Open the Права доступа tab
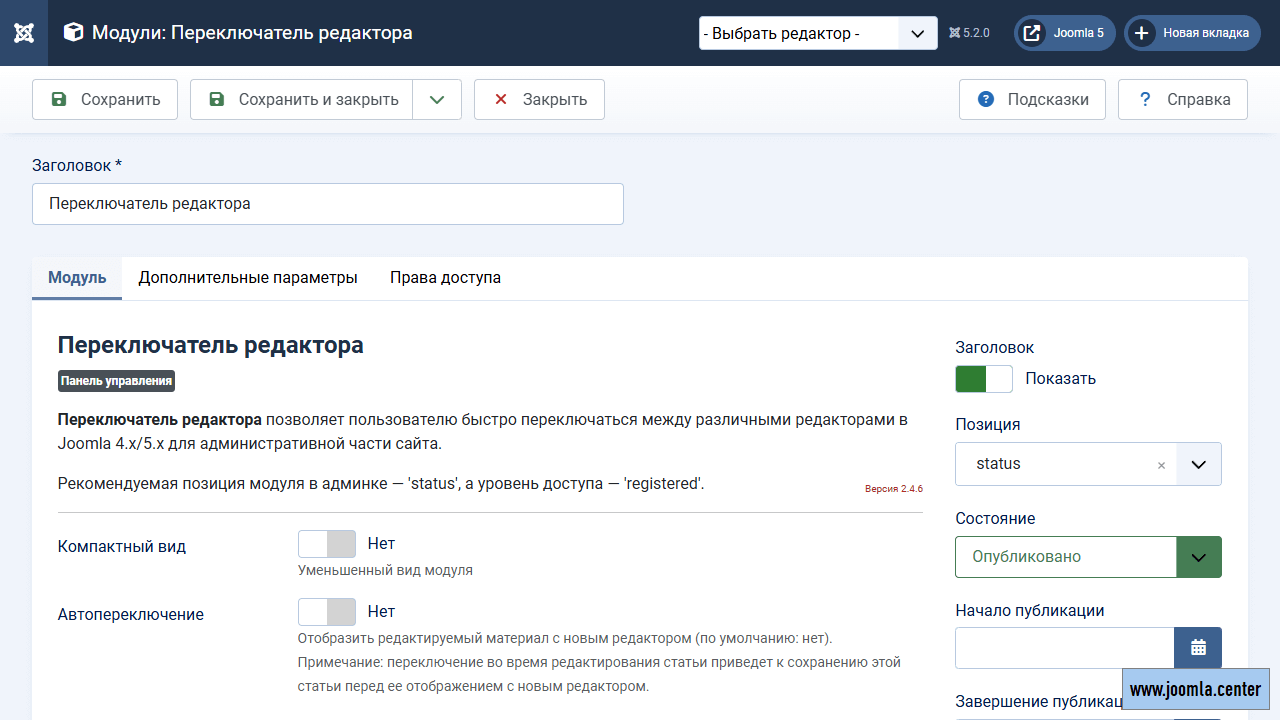1280x720 pixels. [445, 278]
